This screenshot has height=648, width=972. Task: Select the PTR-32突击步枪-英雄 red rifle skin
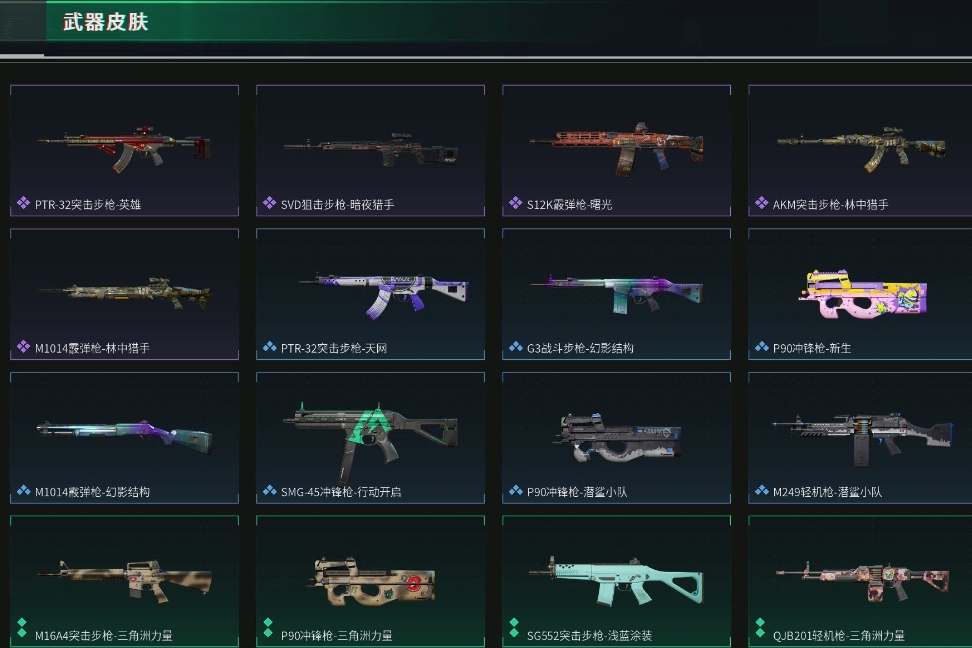tap(125, 151)
